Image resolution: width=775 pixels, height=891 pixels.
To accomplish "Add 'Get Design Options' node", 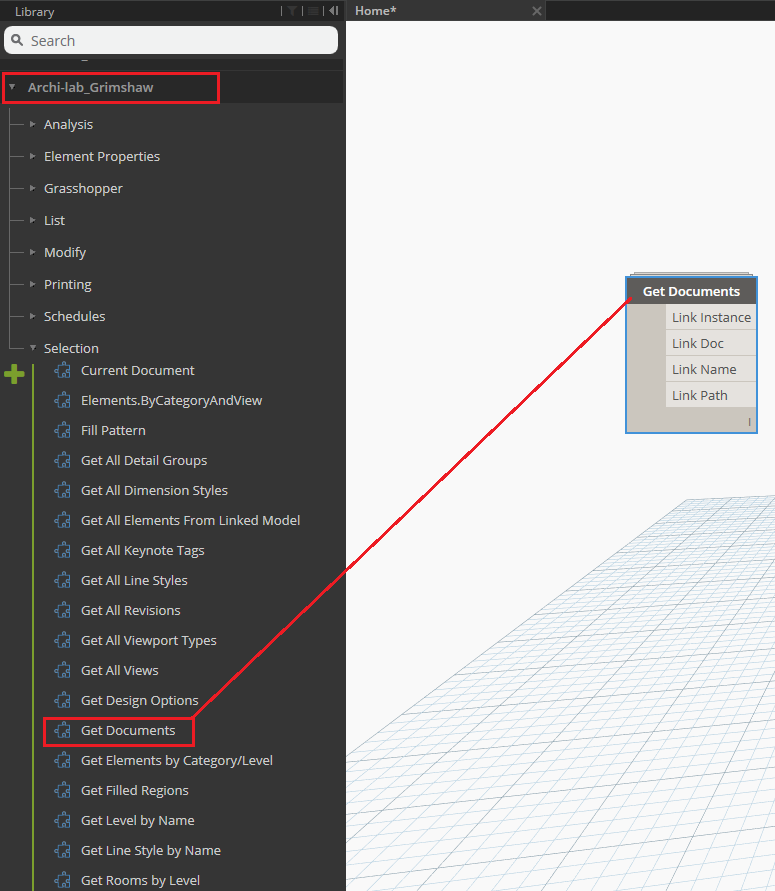I will 140,701.
